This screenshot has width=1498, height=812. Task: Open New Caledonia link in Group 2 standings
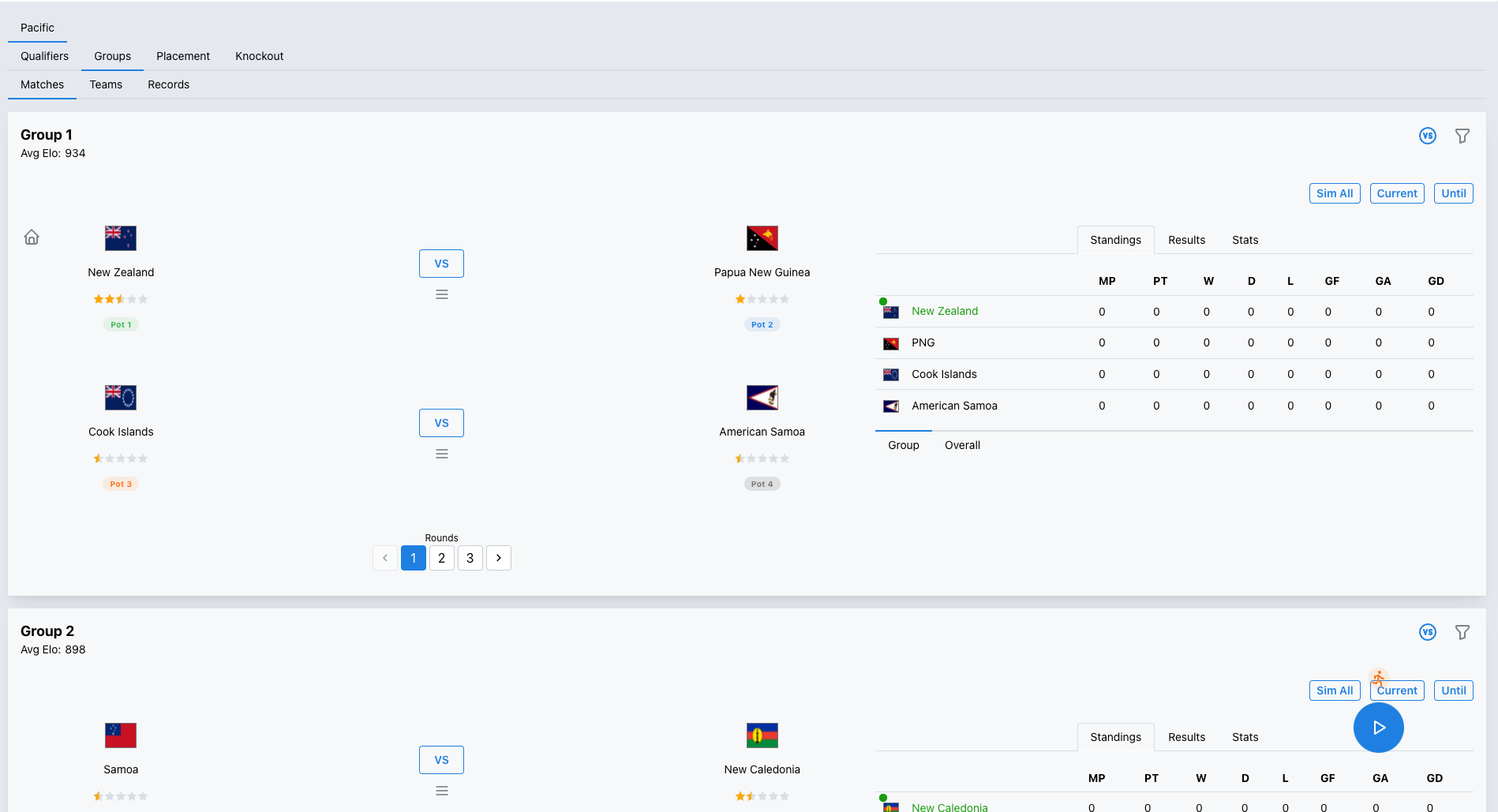coord(949,806)
